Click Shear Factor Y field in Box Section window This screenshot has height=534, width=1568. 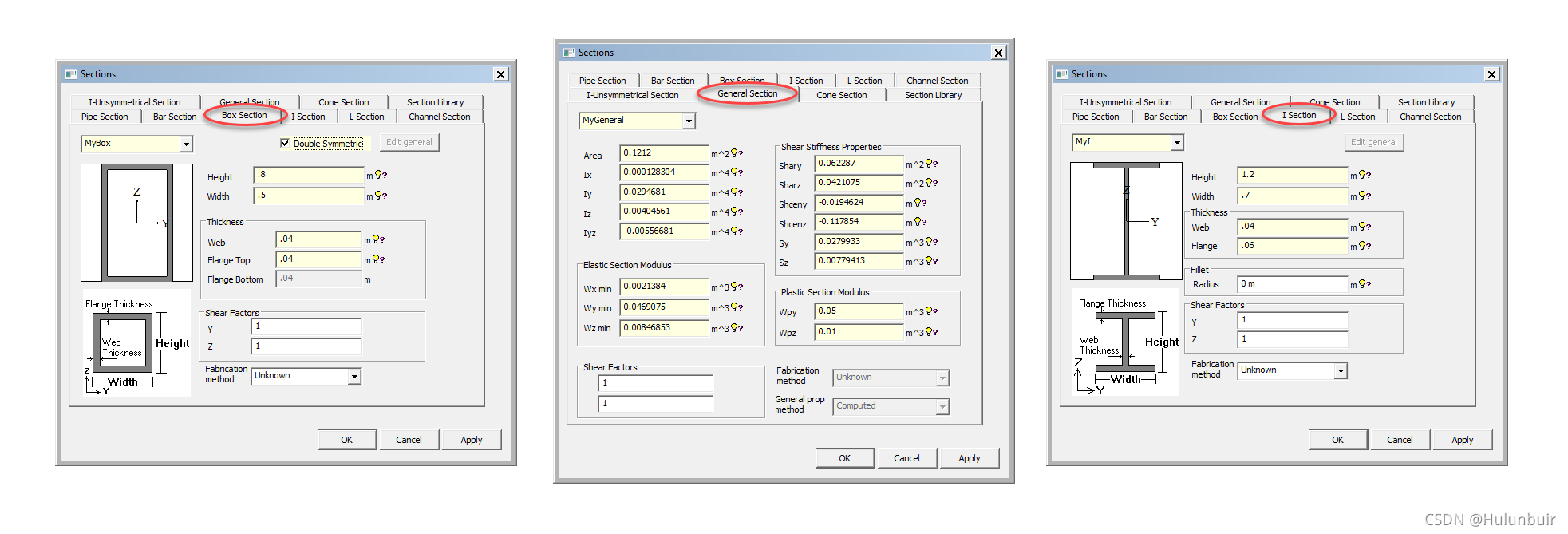point(306,326)
